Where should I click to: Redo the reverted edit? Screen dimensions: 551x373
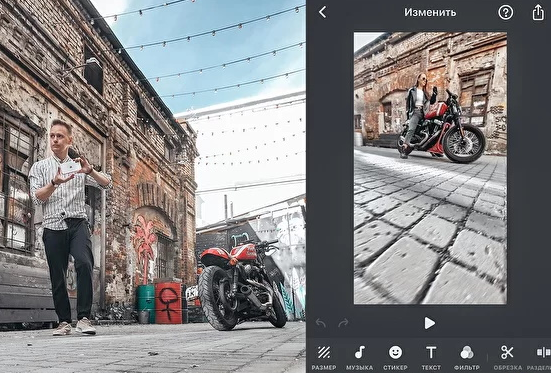pyautogui.click(x=343, y=323)
